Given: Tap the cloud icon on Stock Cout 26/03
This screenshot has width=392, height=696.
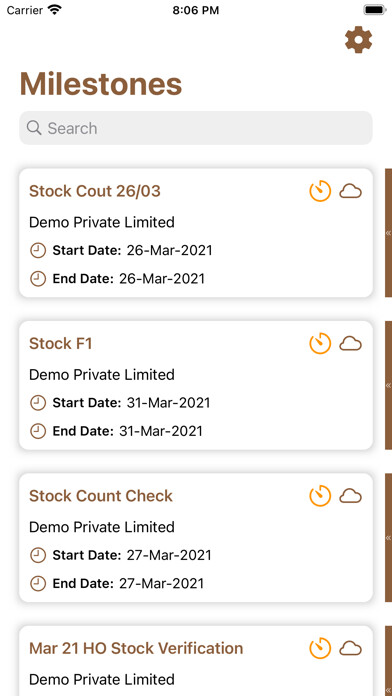Looking at the screenshot, I should [351, 191].
